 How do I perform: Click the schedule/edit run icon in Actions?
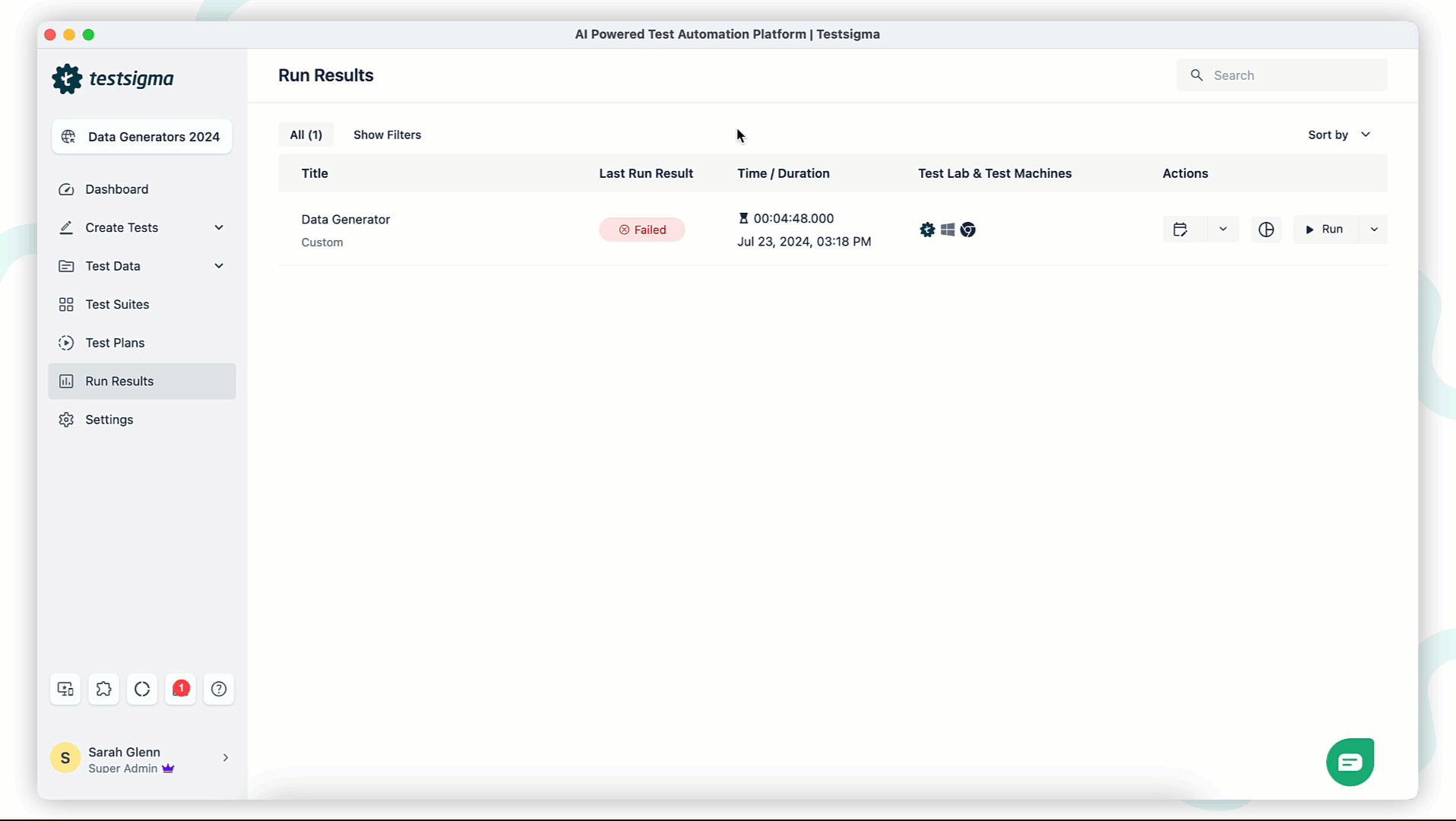(1181, 229)
